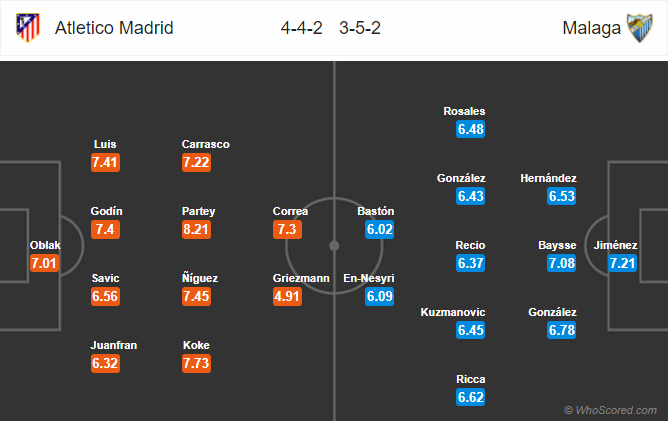Open the Malaga team name
This screenshot has height=421, width=668.
click(591, 28)
